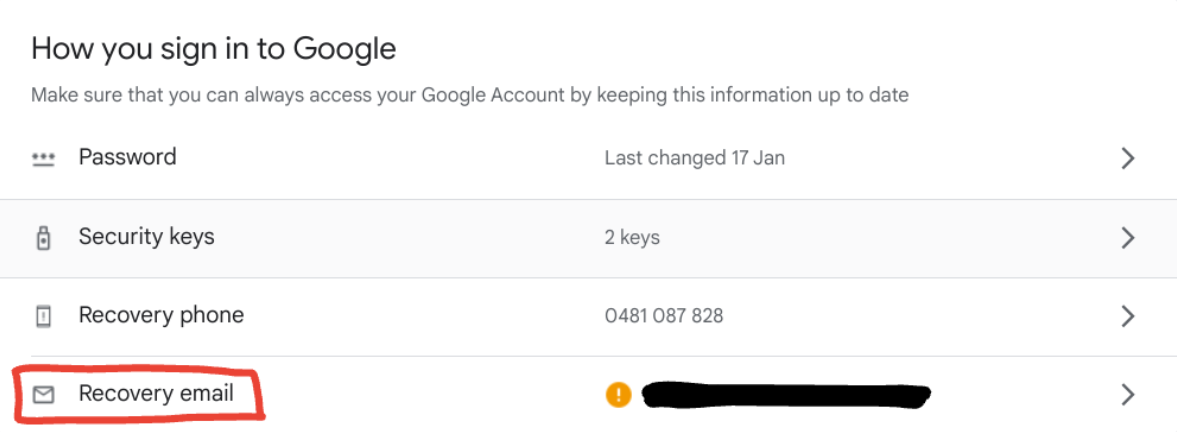Click the 'Make sure that you can always access' description
1177x432 pixels.
470,96
